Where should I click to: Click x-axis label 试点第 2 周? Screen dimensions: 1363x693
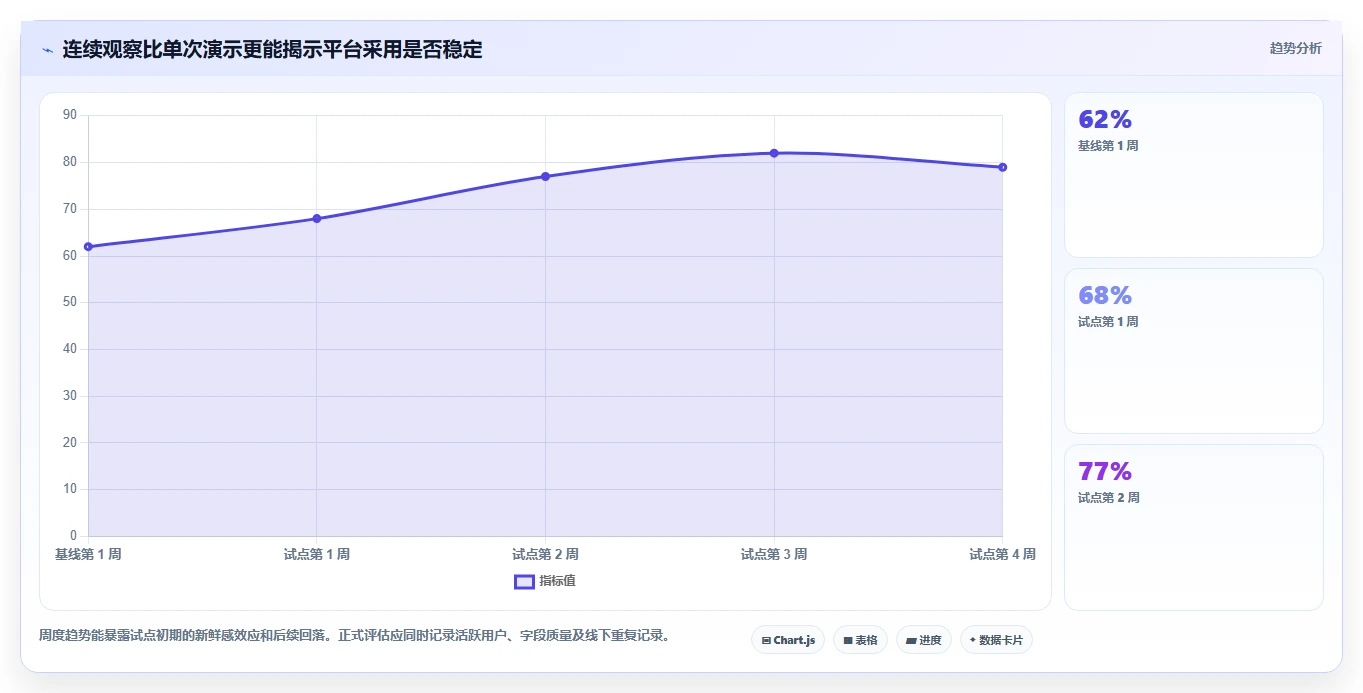coord(545,554)
